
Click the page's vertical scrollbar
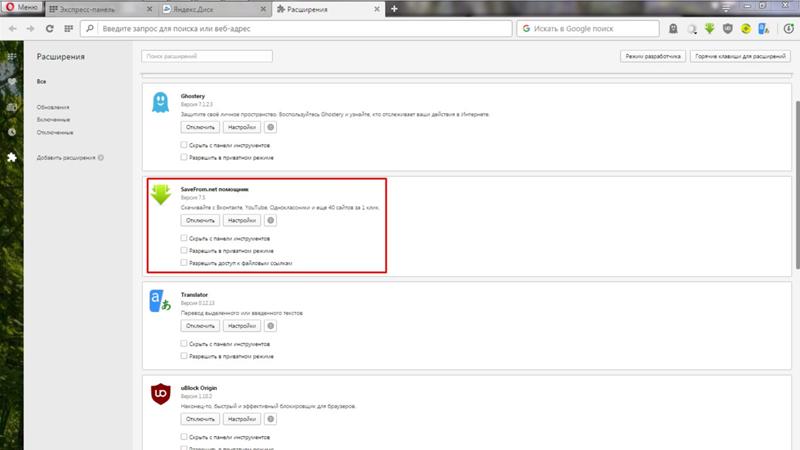(797, 186)
